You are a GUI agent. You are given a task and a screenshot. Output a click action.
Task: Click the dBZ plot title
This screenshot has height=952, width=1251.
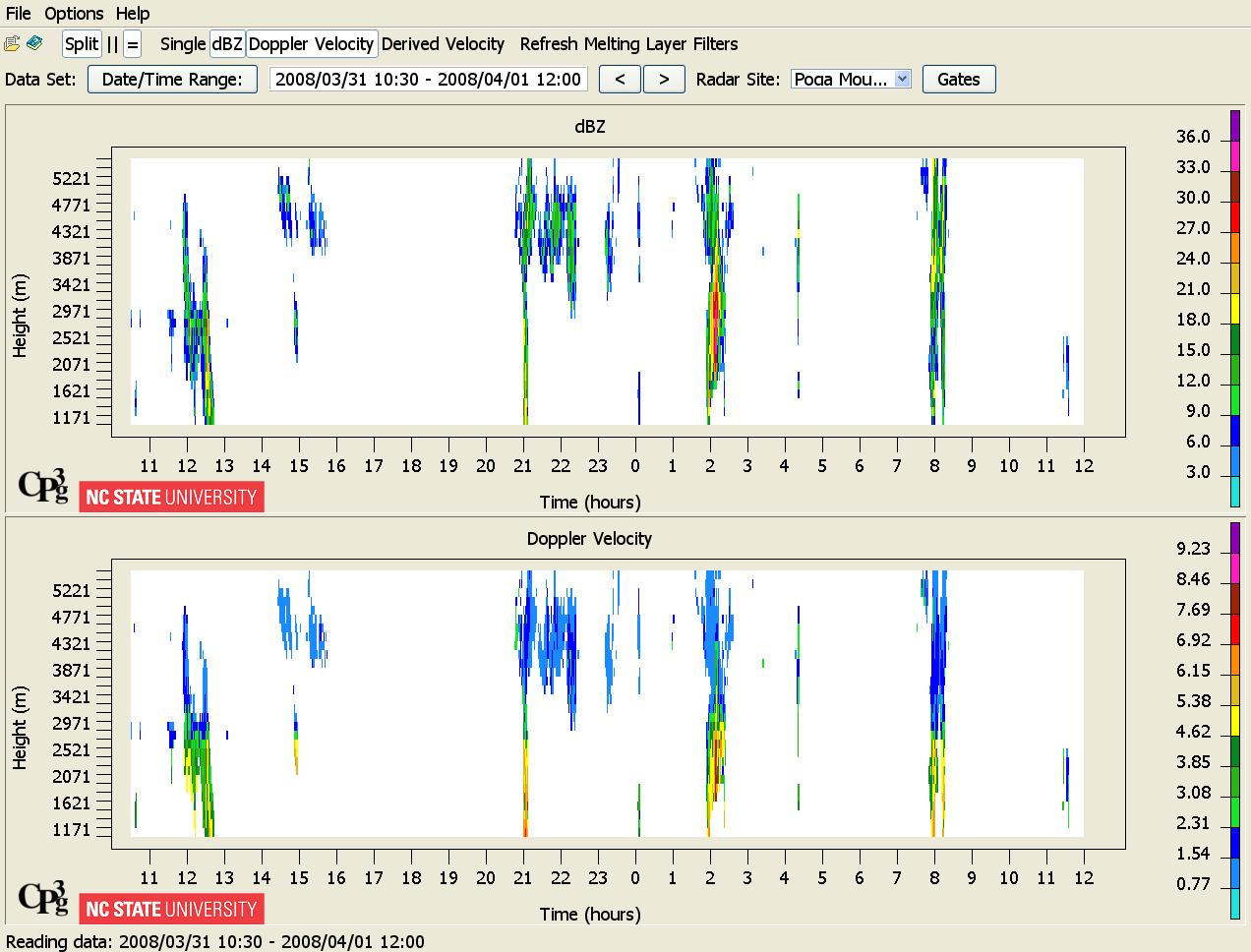pyautogui.click(x=590, y=127)
